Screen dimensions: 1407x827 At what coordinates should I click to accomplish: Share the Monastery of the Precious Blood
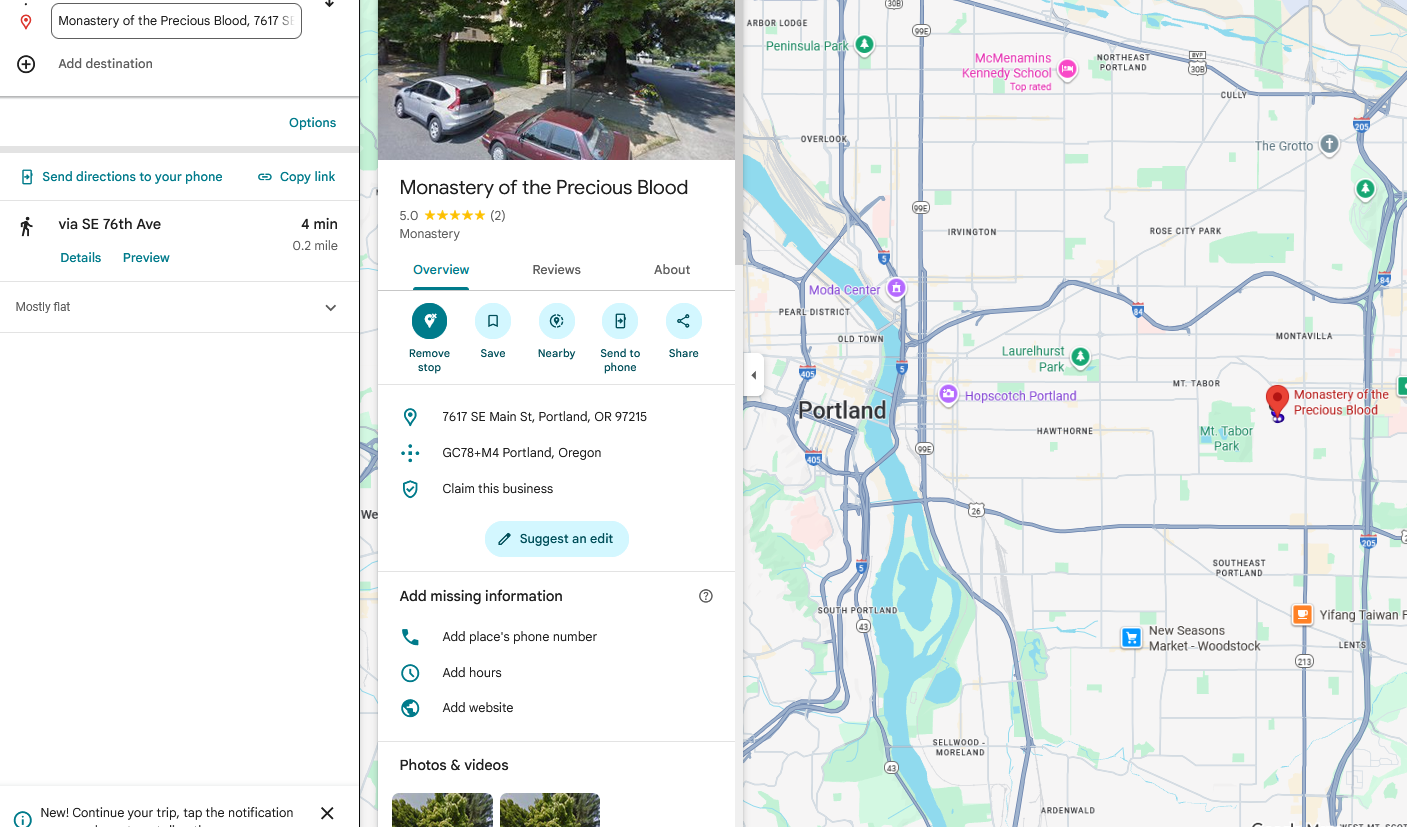point(684,321)
